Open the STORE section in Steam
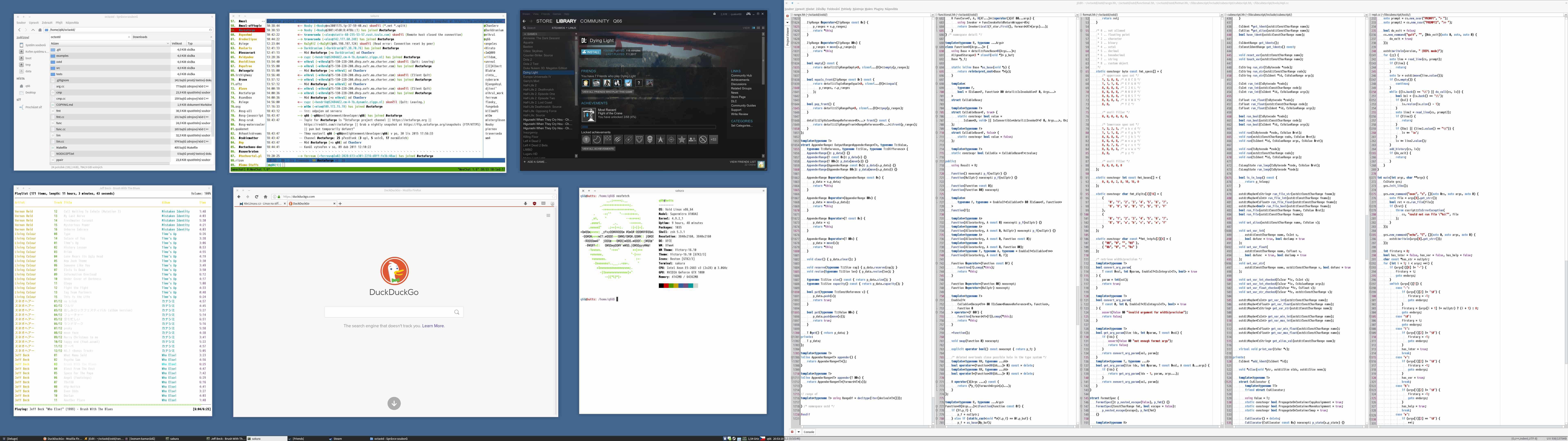Viewport: 1568px width, 441px height. (x=544, y=21)
